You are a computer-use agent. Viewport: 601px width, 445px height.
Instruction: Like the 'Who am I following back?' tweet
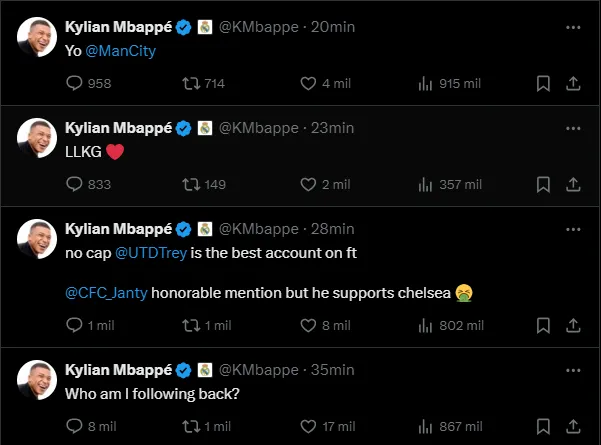[x=308, y=426]
